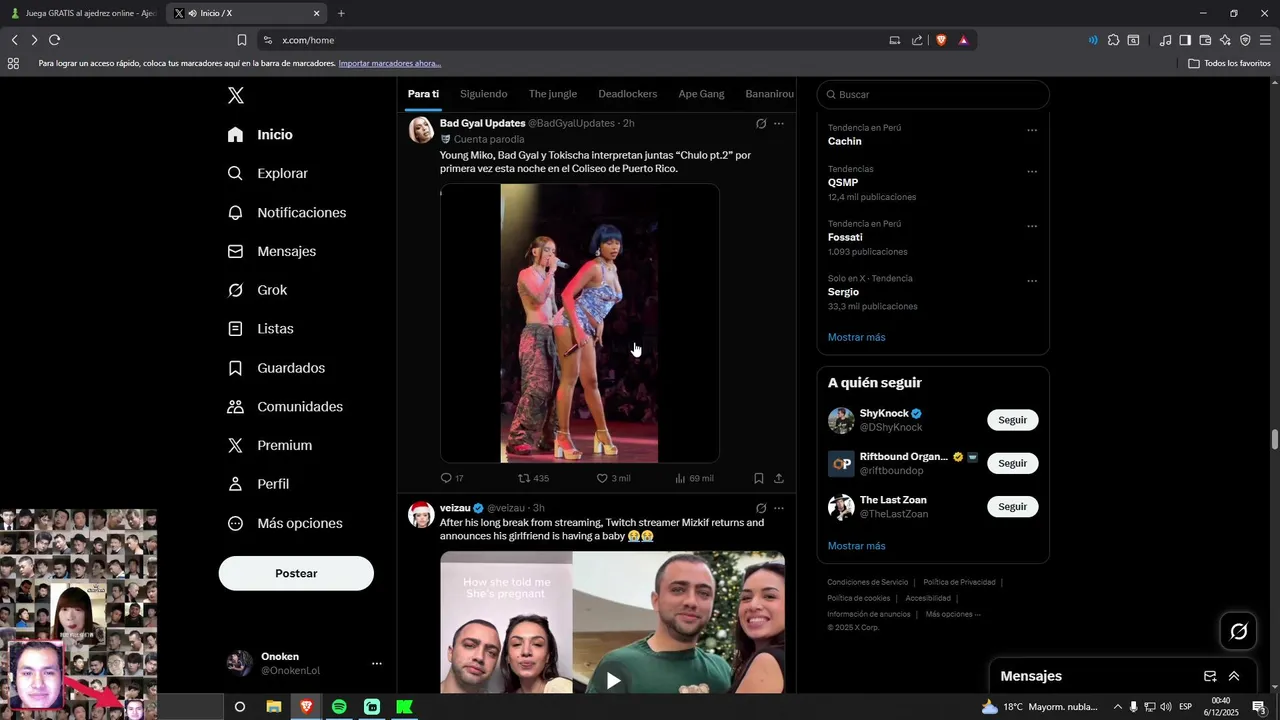Open Listas in the sidebar
Image resolution: width=1280 pixels, height=720 pixels.
click(261, 328)
